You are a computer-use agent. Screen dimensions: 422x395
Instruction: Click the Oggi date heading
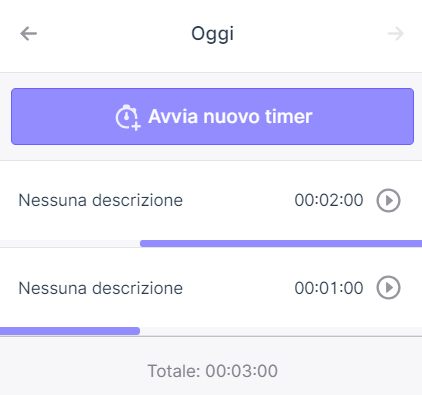tap(212, 34)
